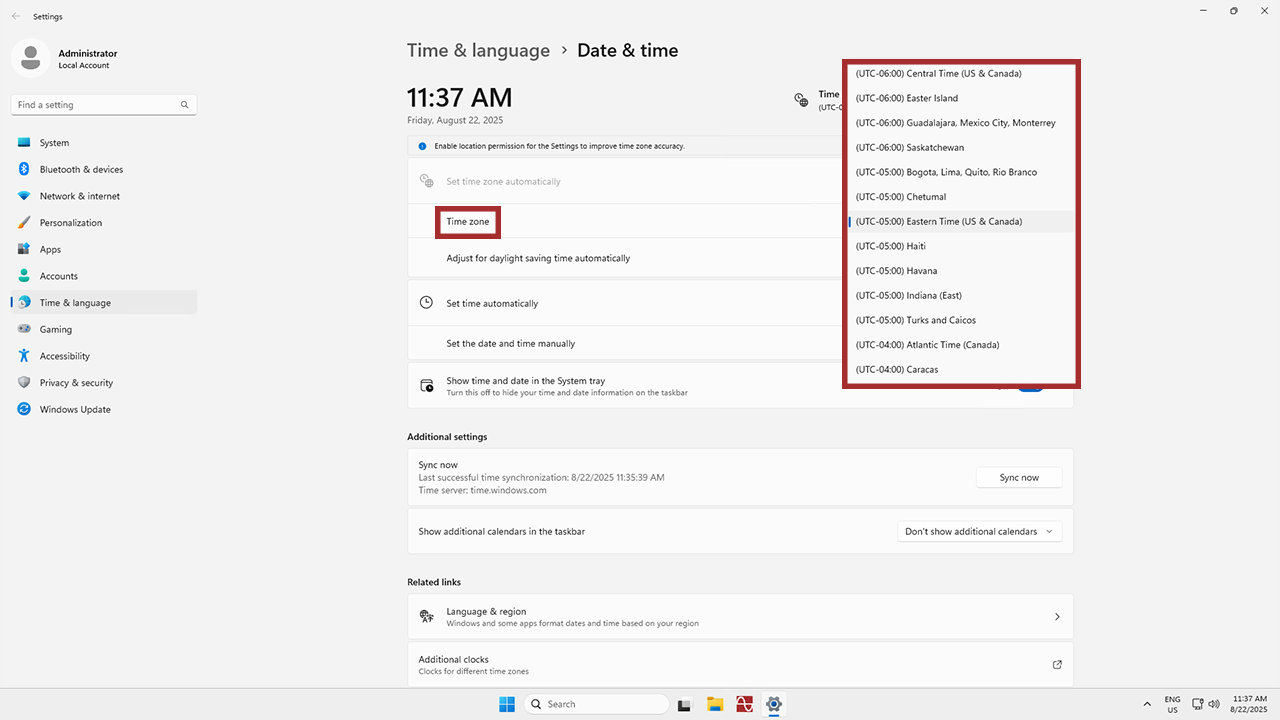Open Bluetooth & devices settings
The image size is (1280, 720).
(x=81, y=170)
